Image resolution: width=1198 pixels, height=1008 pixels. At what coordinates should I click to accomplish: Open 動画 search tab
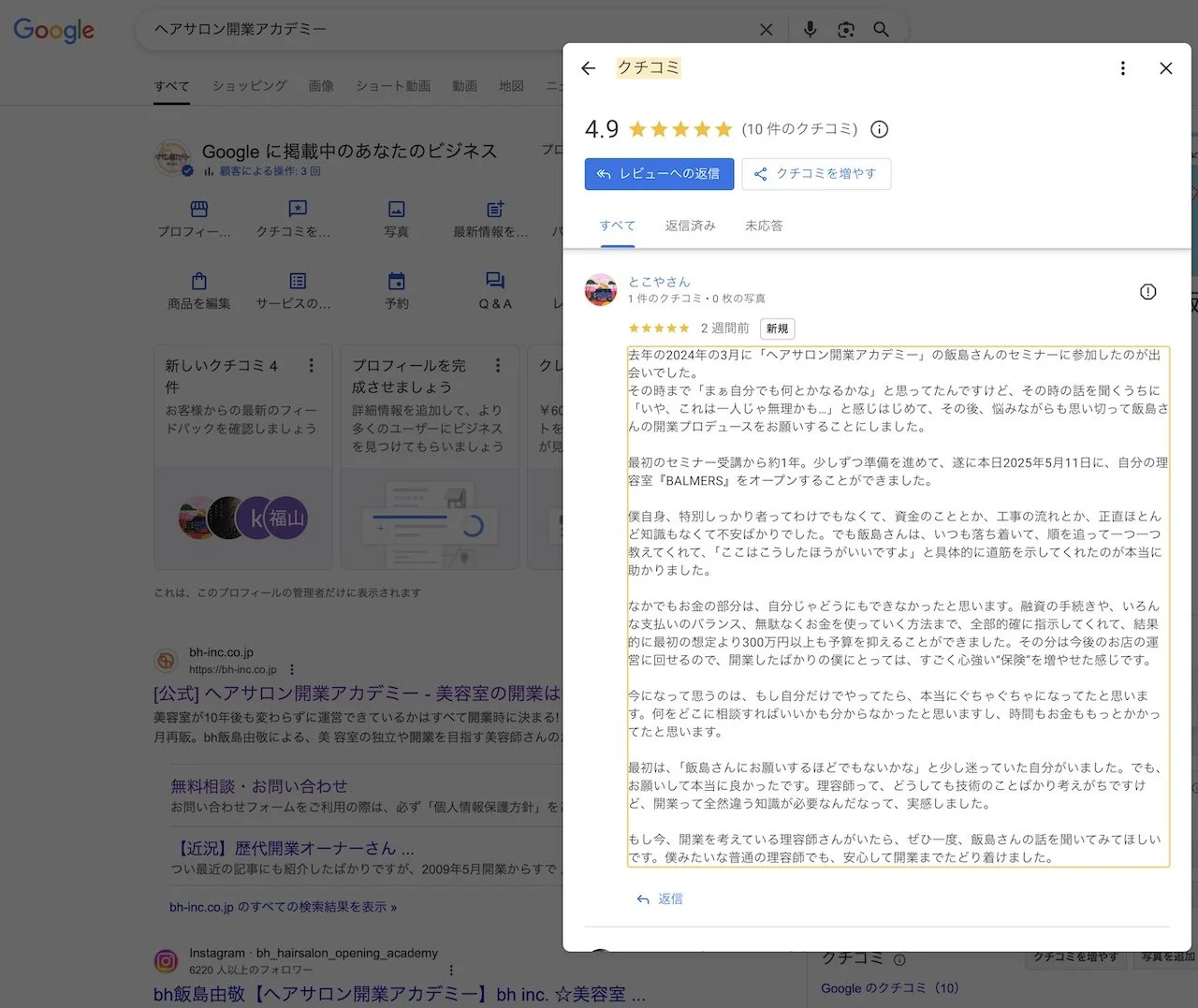(x=465, y=86)
